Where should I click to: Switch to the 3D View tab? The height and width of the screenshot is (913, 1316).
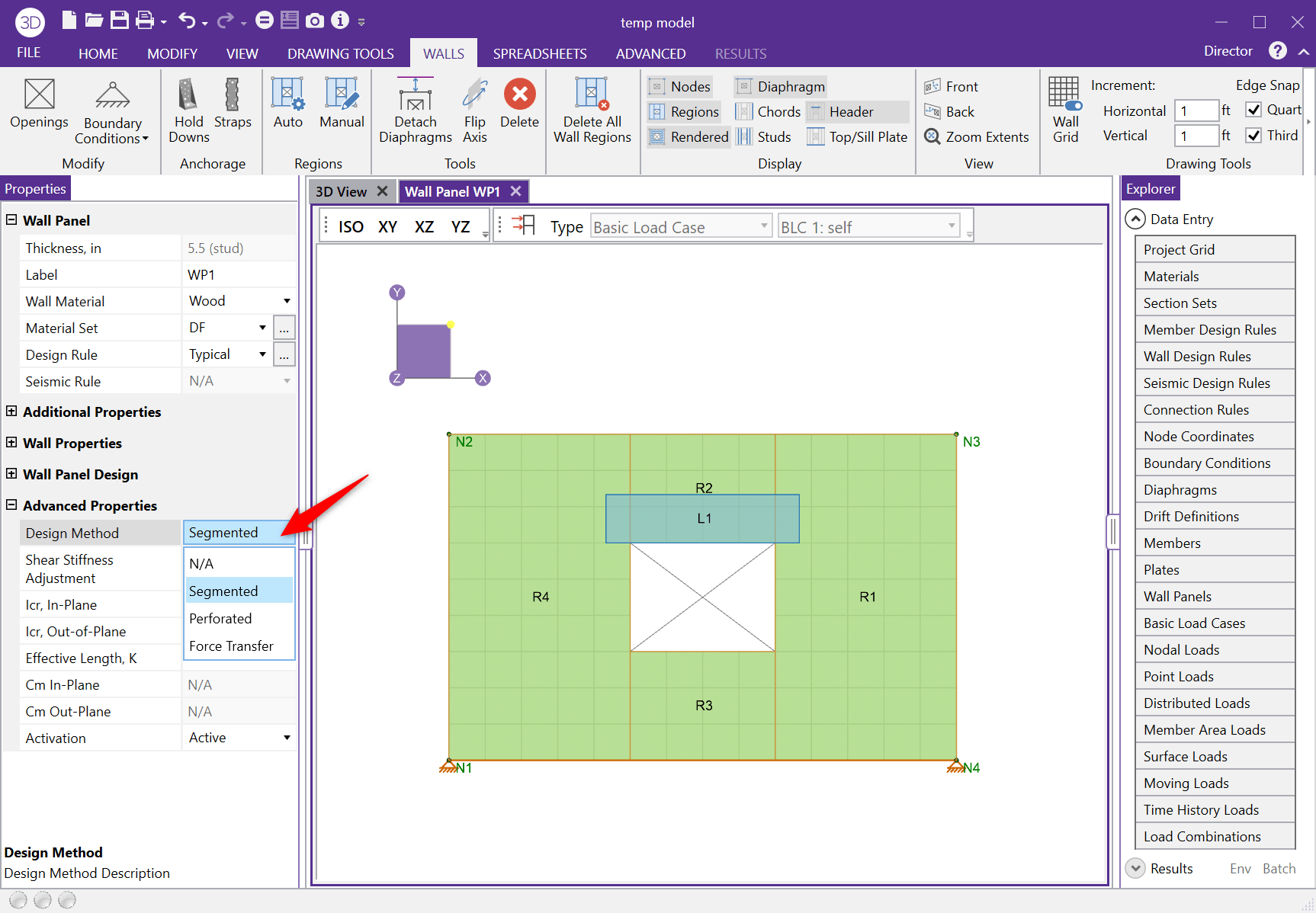[341, 192]
